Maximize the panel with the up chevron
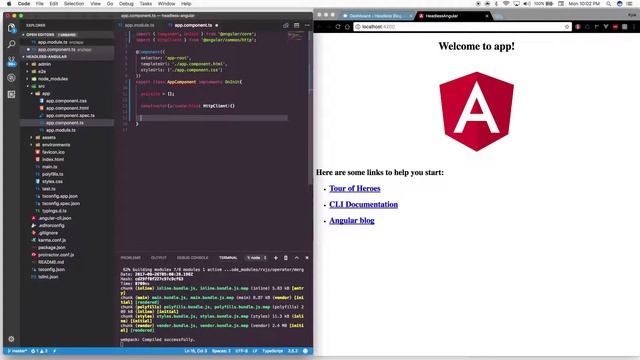This screenshot has height=360, width=640. (296, 258)
